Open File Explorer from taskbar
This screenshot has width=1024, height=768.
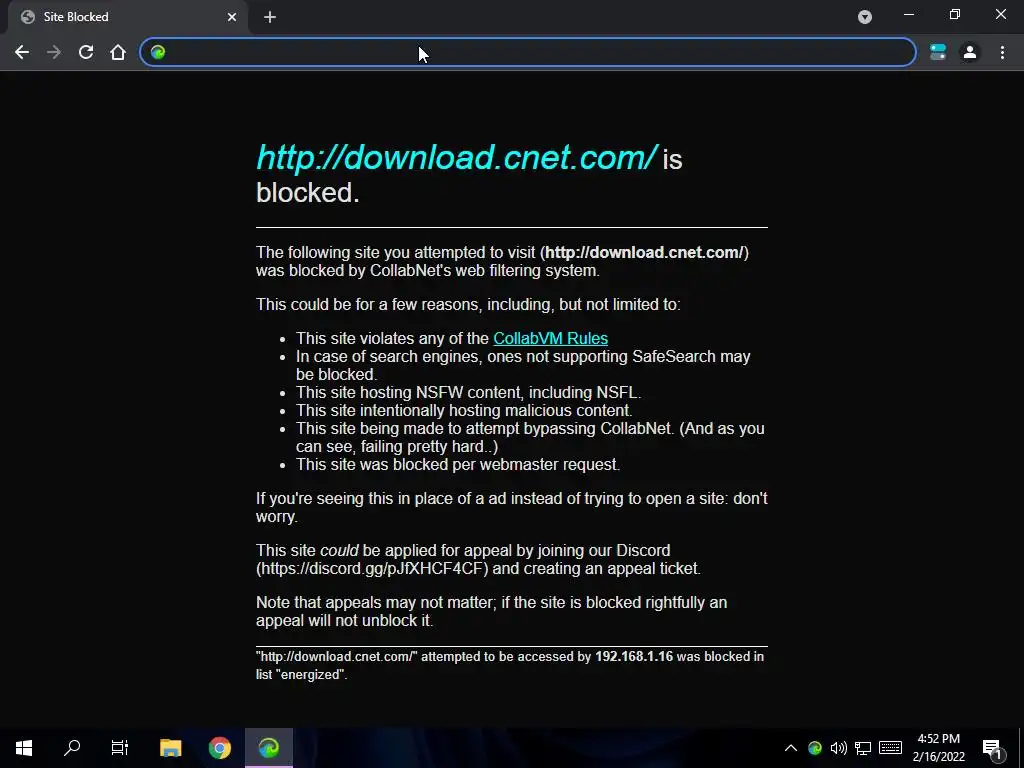coord(170,748)
